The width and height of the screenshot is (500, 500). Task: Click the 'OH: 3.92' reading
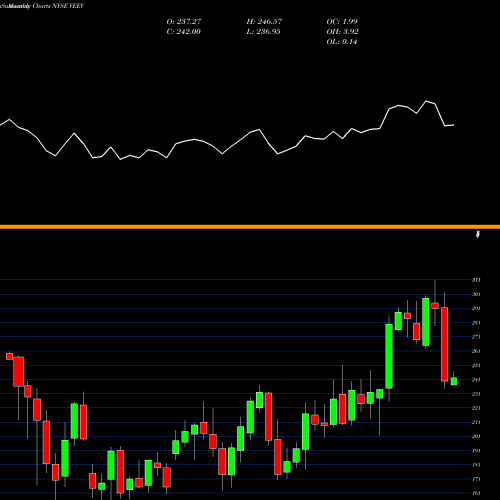point(342,31)
